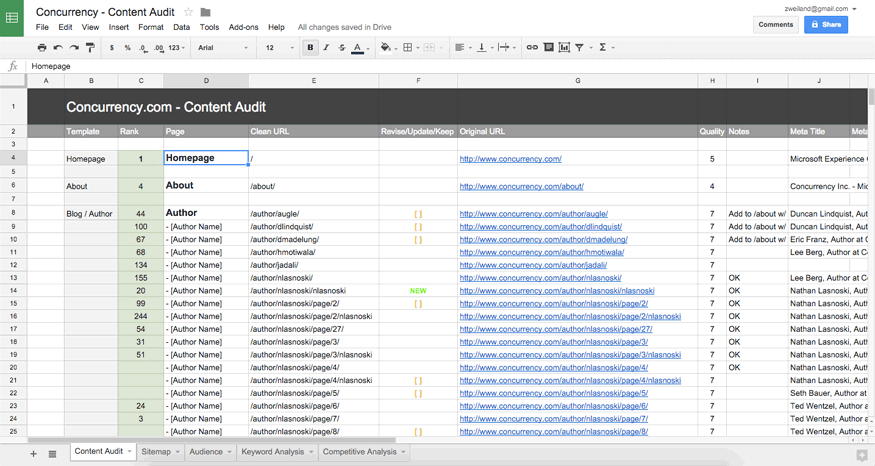Viewport: 875px width, 466px height.
Task: Open the 123 number formats dropdown
Action: click(176, 47)
